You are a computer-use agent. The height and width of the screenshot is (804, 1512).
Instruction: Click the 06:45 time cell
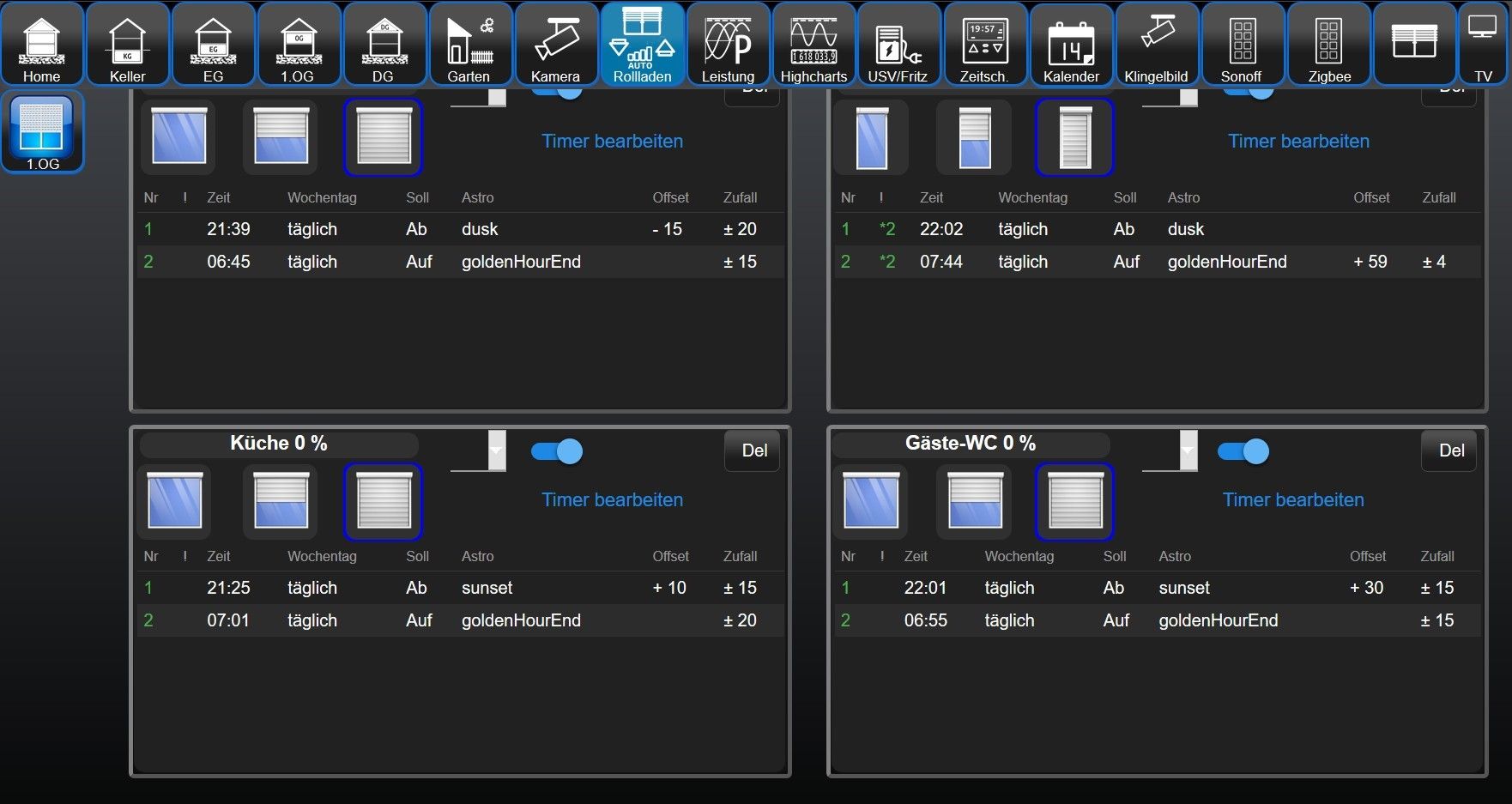tap(228, 262)
